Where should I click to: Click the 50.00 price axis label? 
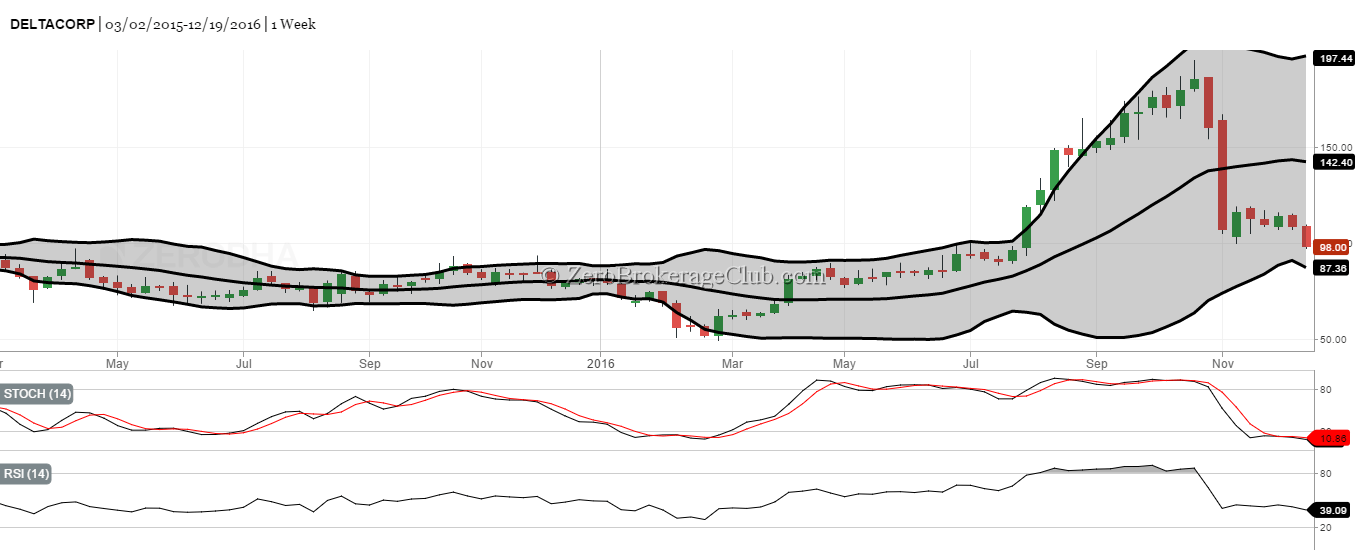(x=1331, y=340)
